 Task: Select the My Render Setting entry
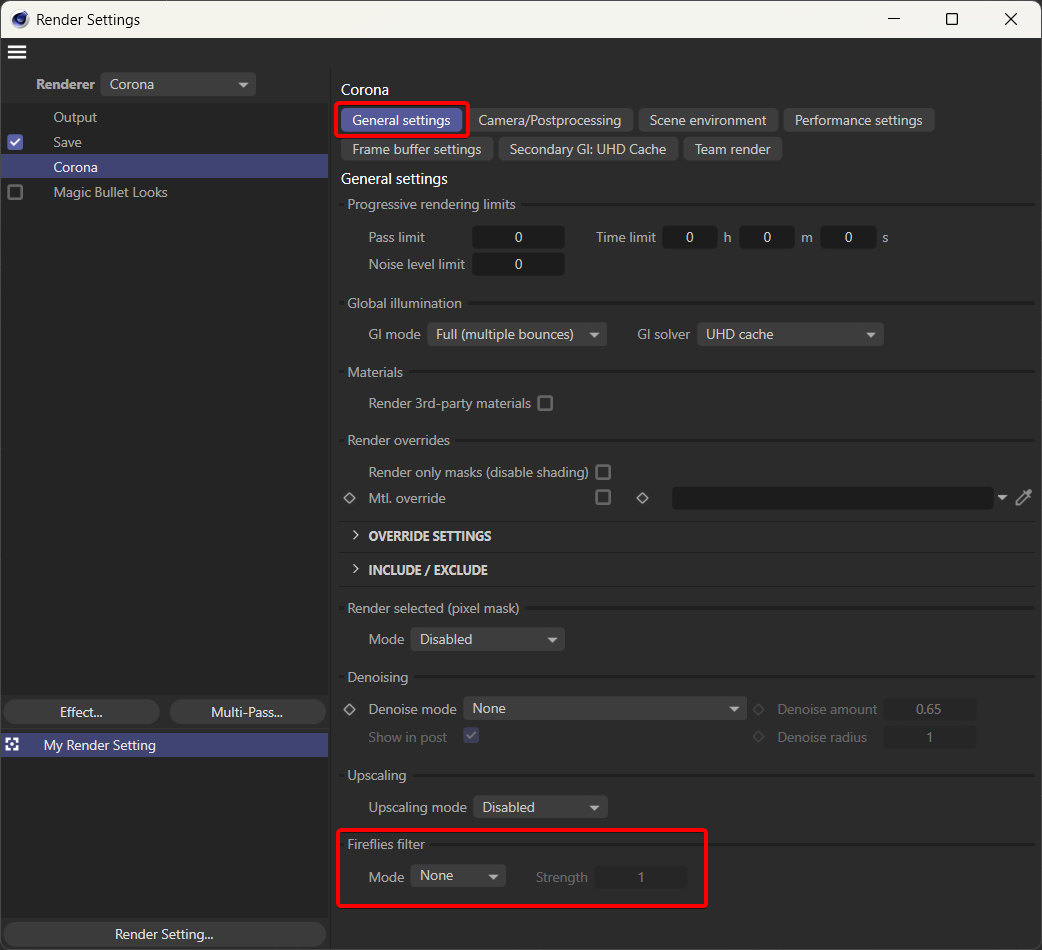(x=164, y=745)
